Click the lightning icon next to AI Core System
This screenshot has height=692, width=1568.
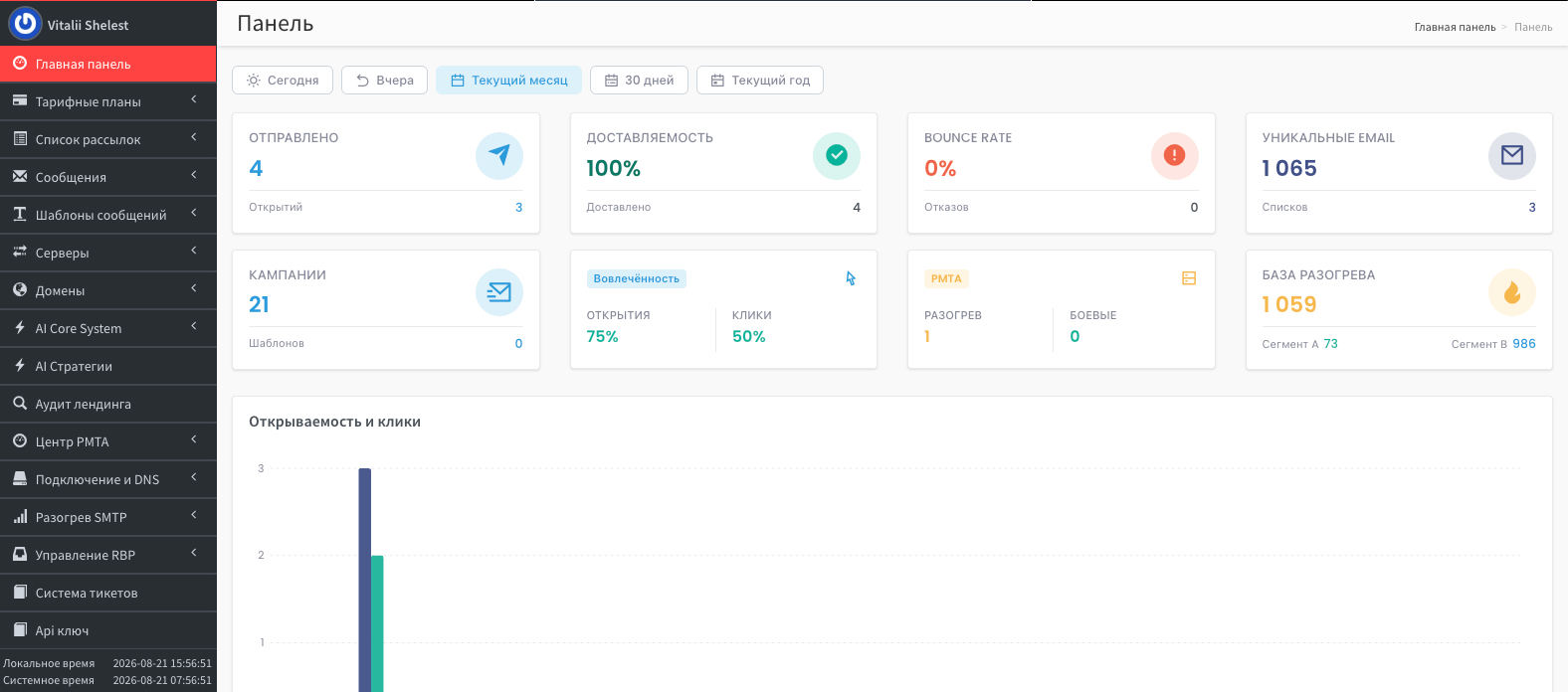(20, 327)
